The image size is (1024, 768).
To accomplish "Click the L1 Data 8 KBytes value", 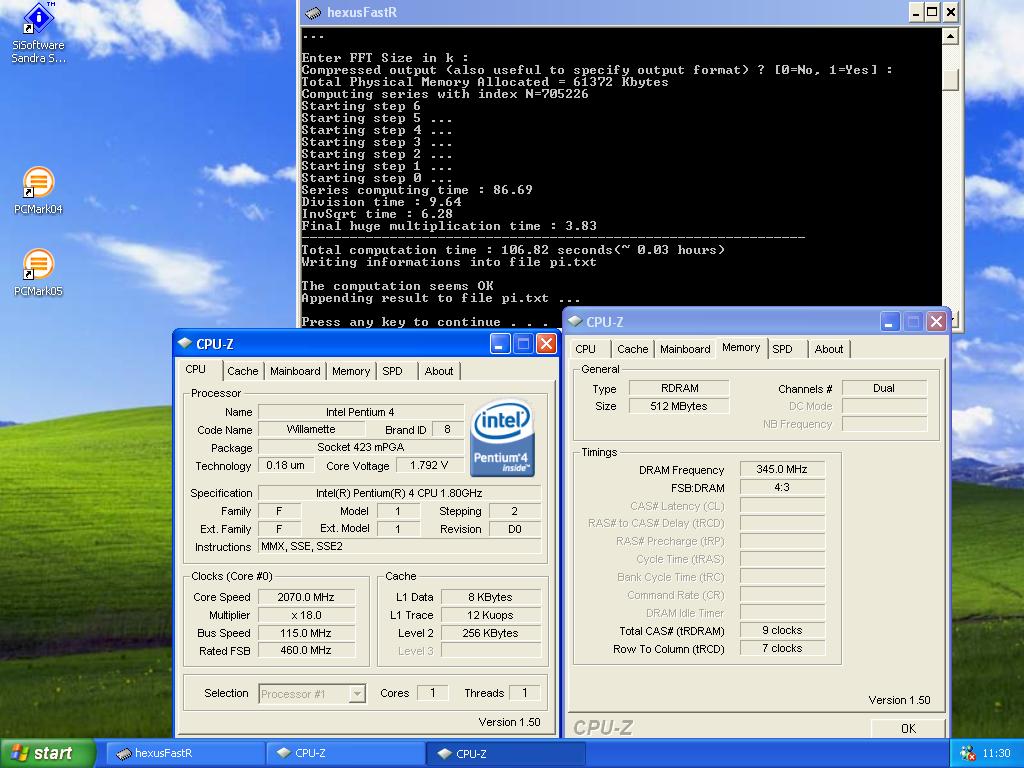I will [x=490, y=597].
